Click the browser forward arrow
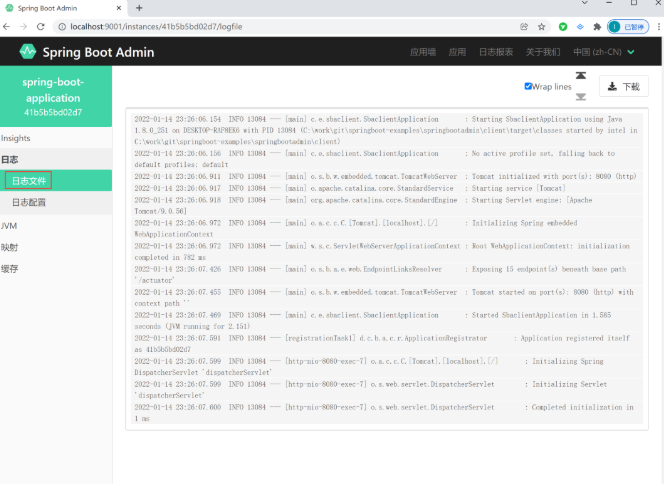The width and height of the screenshot is (664, 484). 23,27
